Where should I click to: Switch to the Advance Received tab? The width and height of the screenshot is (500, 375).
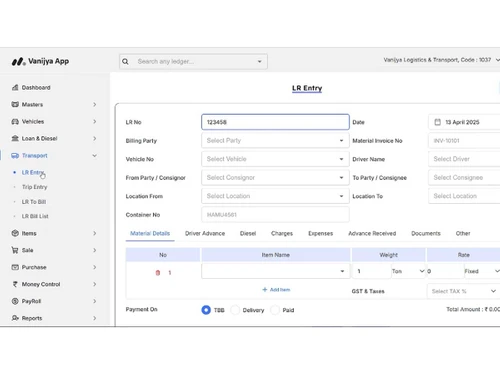372,233
